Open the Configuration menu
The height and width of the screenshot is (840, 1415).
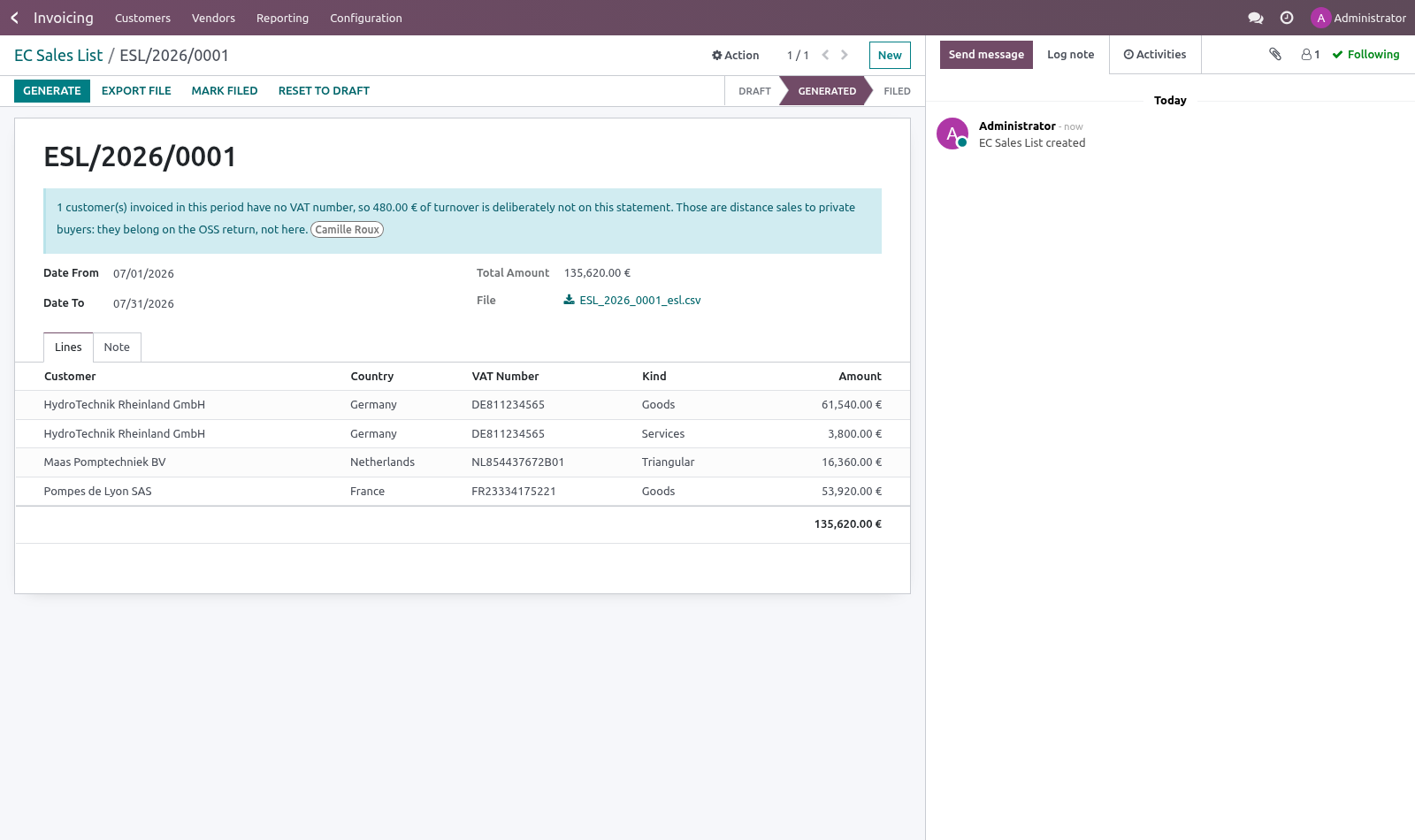[x=366, y=18]
